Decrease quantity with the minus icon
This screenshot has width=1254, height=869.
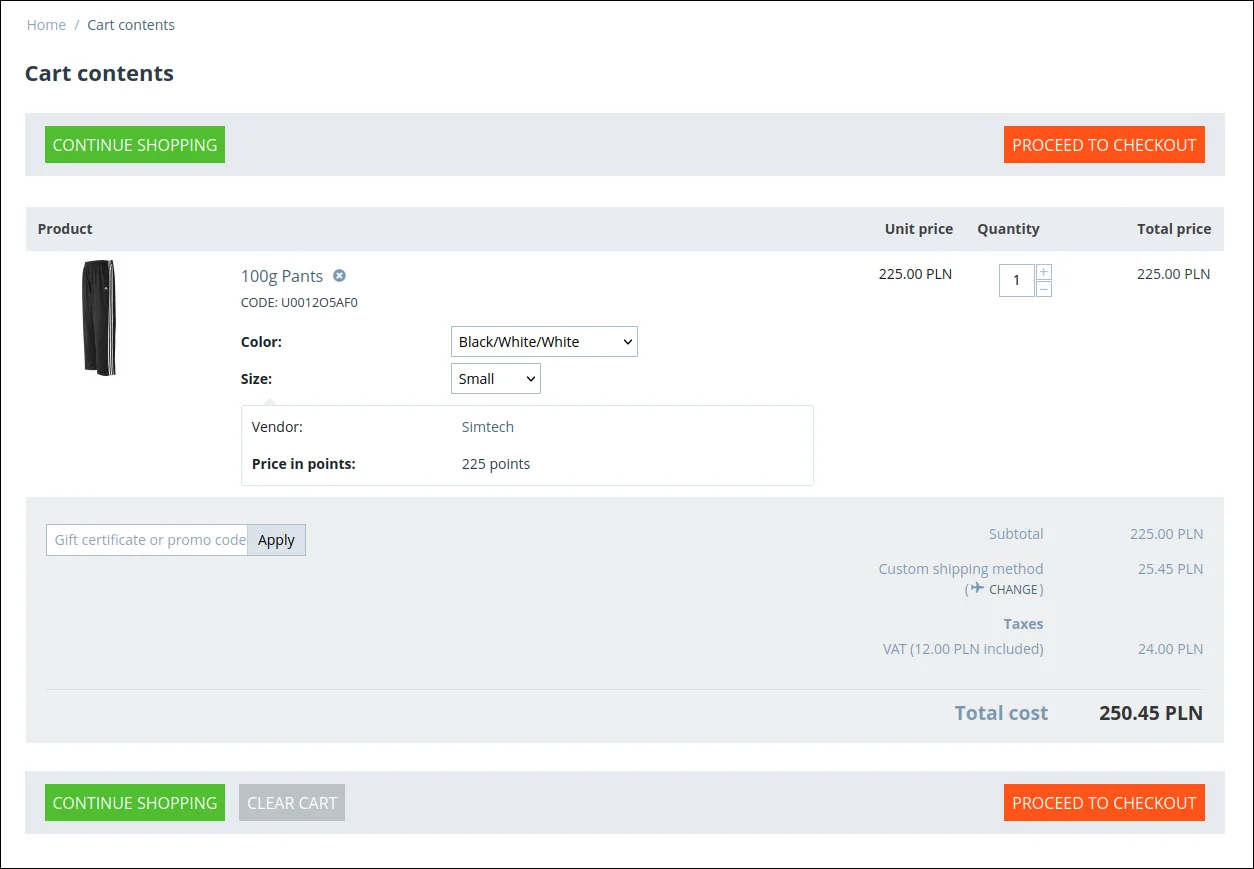(1044, 289)
